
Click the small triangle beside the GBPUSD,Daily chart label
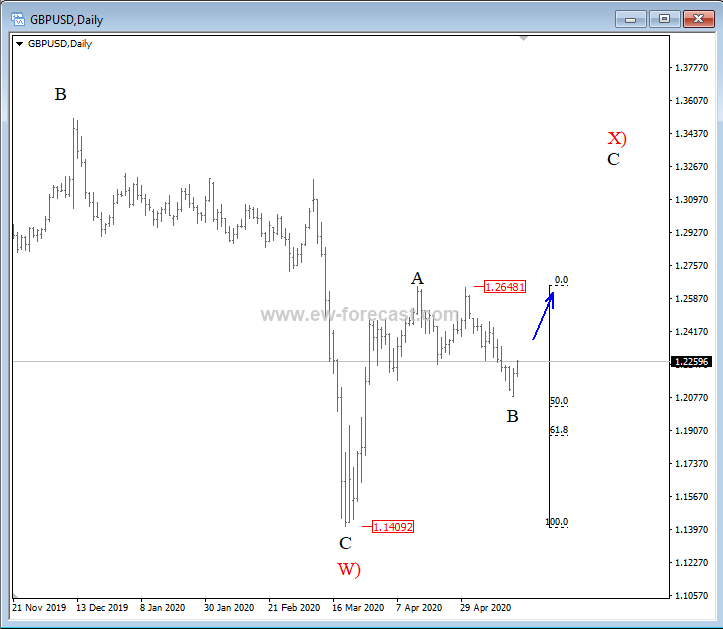[19, 44]
